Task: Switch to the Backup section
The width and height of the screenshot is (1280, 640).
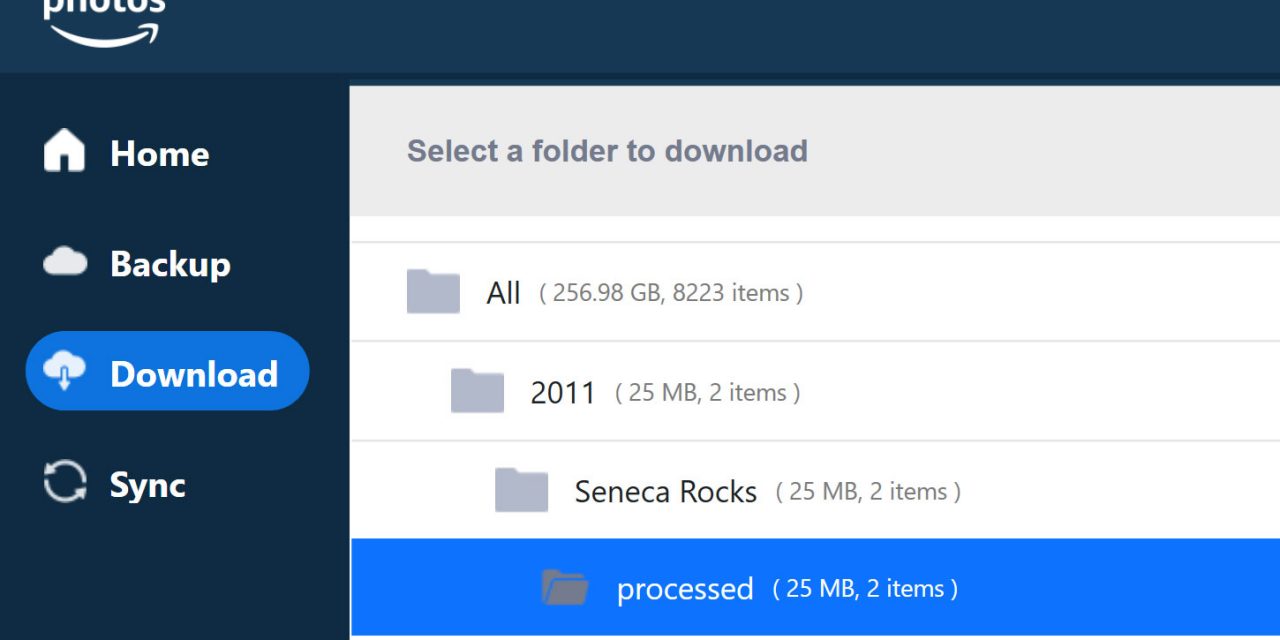Action: [170, 264]
